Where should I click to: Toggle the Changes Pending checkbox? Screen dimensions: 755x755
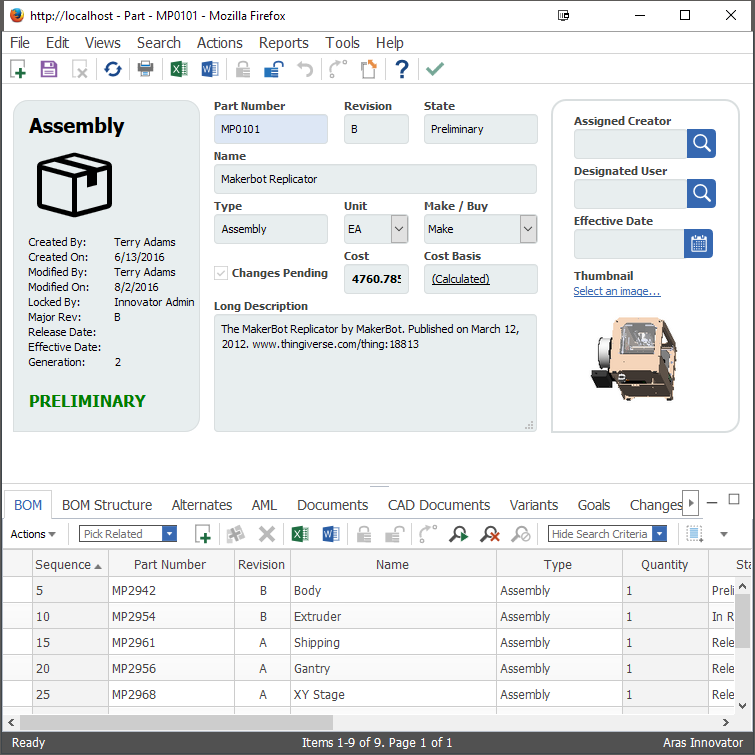point(221,273)
